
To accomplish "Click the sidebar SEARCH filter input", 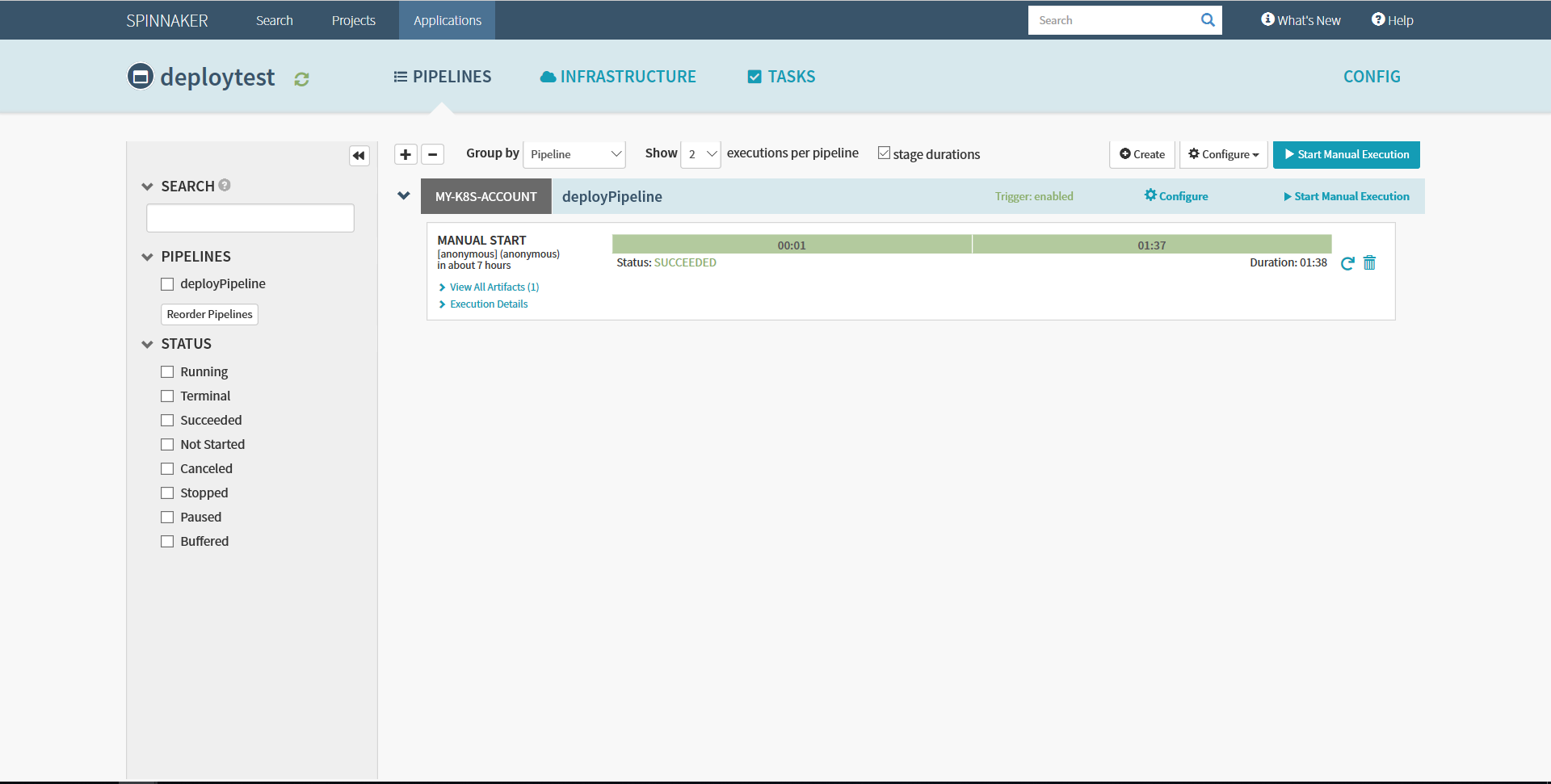I will [x=250, y=218].
